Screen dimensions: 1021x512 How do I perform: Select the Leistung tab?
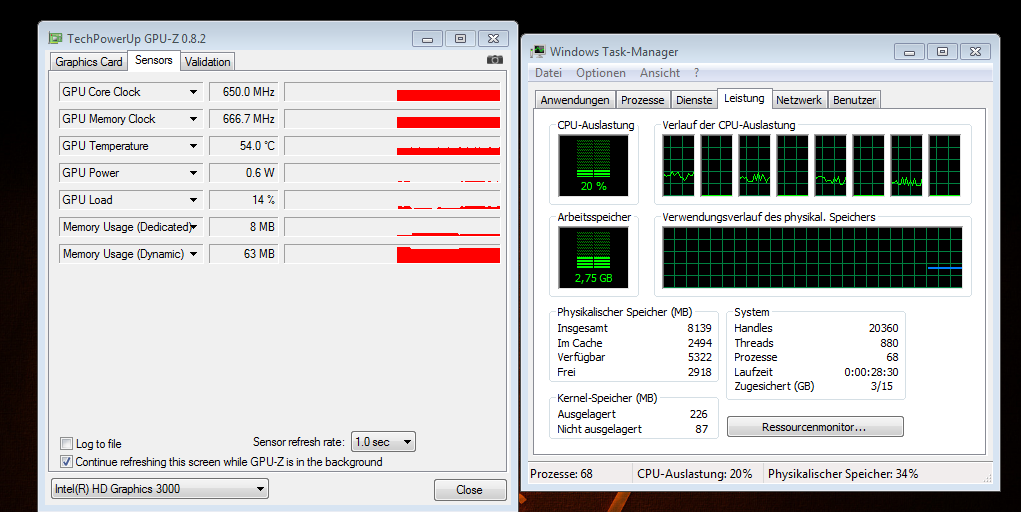click(744, 98)
